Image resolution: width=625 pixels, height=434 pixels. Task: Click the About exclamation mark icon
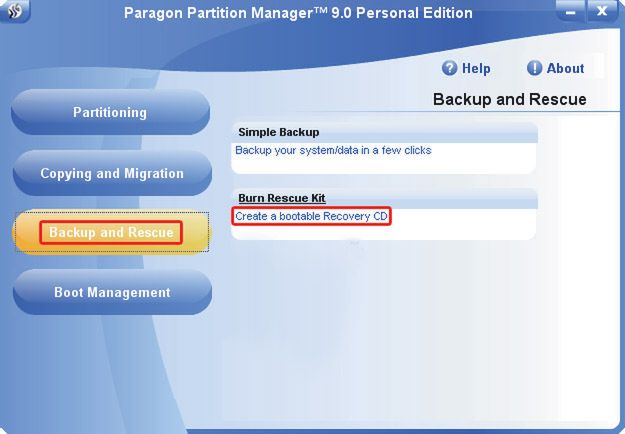[x=534, y=68]
